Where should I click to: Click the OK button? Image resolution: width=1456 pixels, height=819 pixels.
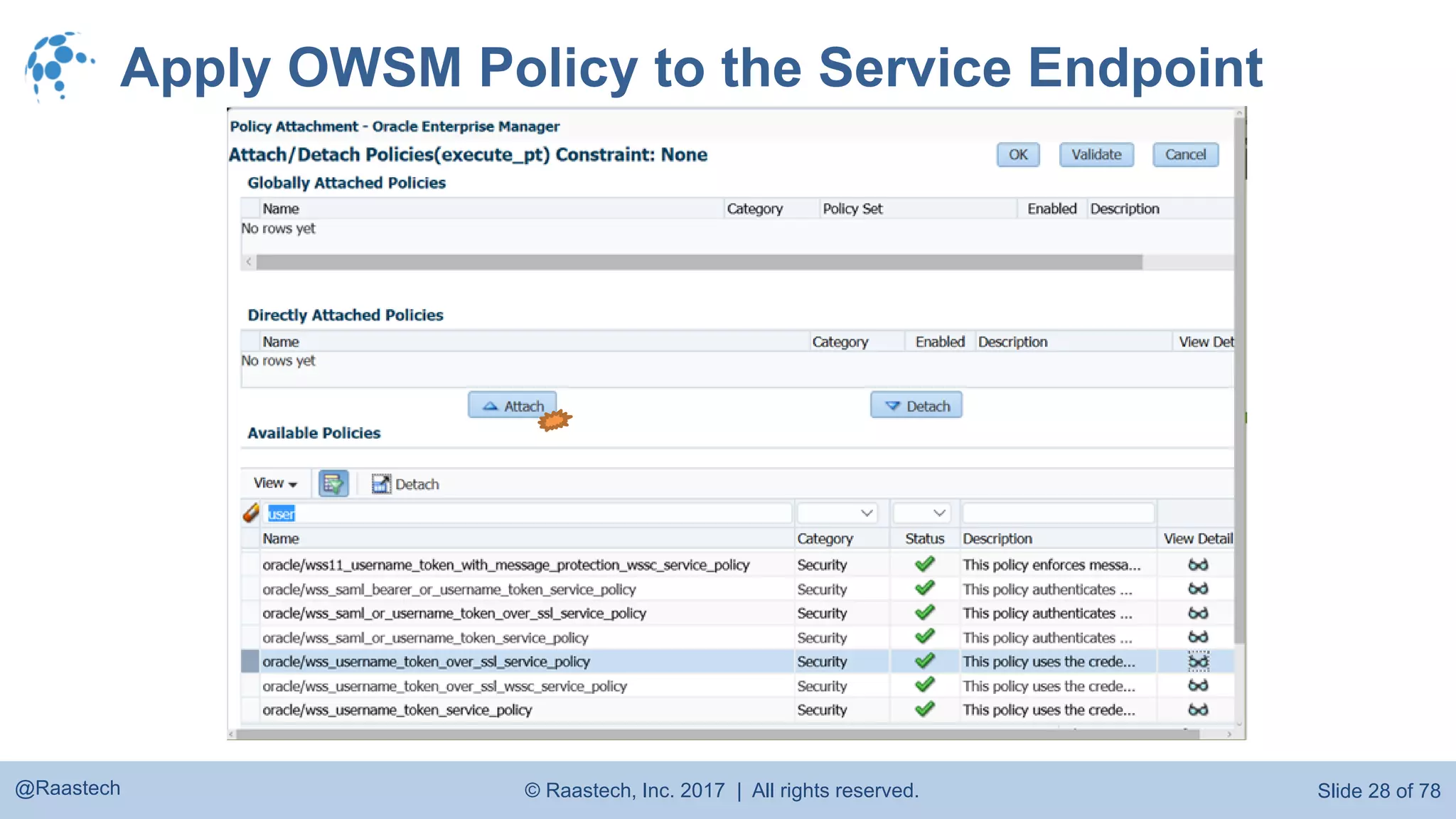[1018, 154]
